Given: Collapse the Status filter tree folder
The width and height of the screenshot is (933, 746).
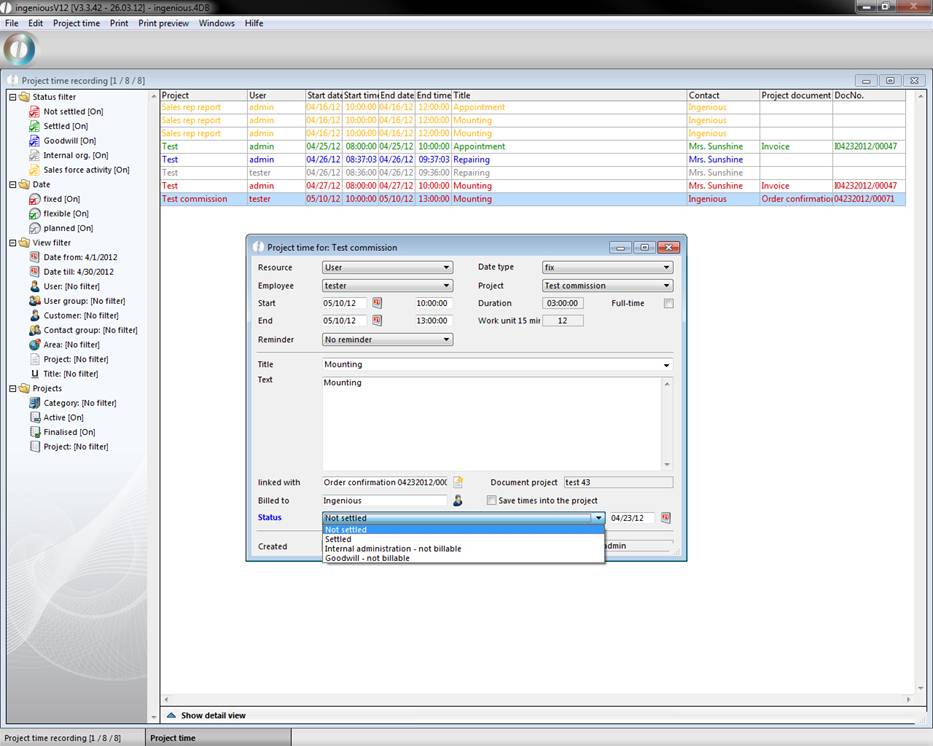Looking at the screenshot, I should pyautogui.click(x=12, y=97).
